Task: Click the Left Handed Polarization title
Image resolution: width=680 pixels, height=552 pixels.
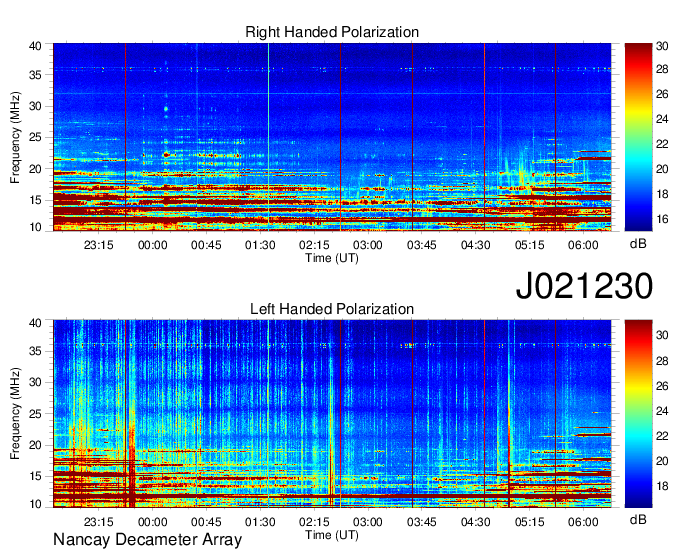Action: pos(332,309)
